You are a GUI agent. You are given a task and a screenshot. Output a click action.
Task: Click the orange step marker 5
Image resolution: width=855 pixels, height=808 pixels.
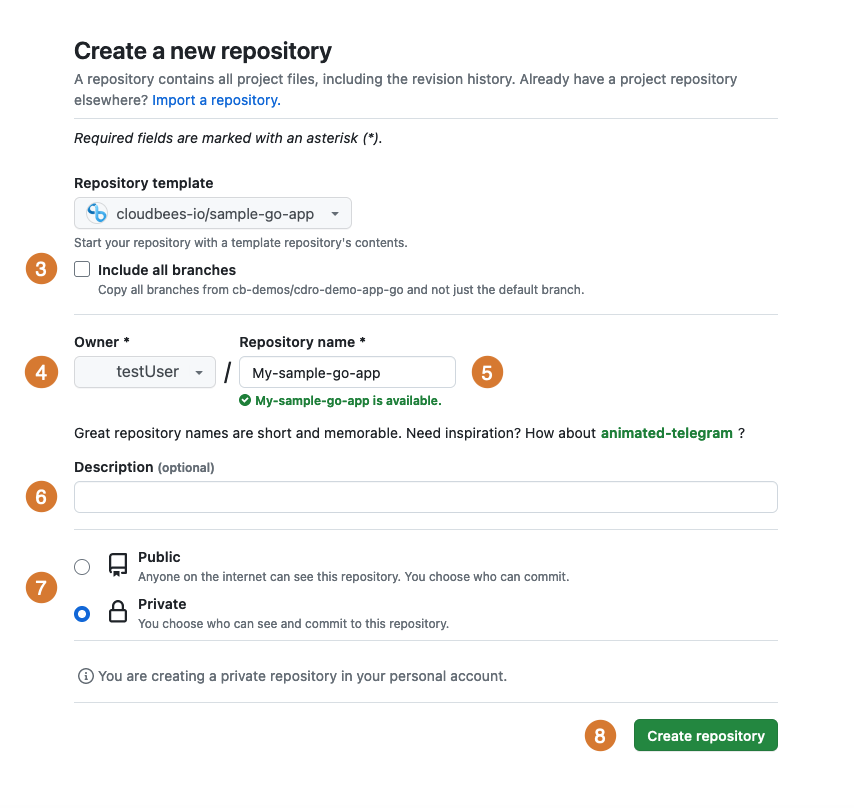487,372
